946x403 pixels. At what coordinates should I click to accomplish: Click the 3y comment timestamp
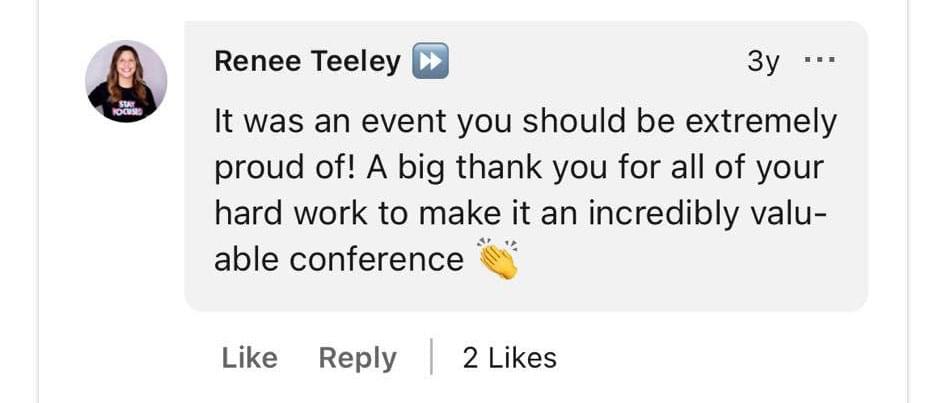pos(763,62)
